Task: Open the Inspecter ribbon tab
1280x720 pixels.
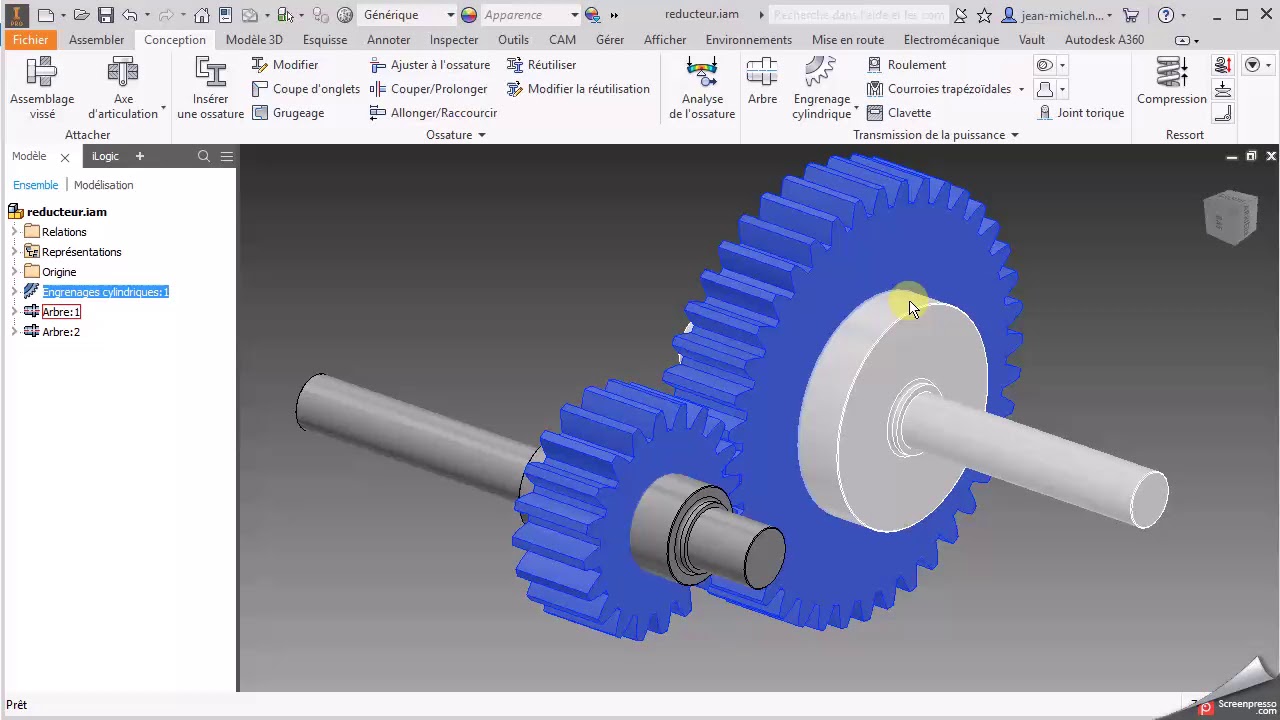Action: 454,40
